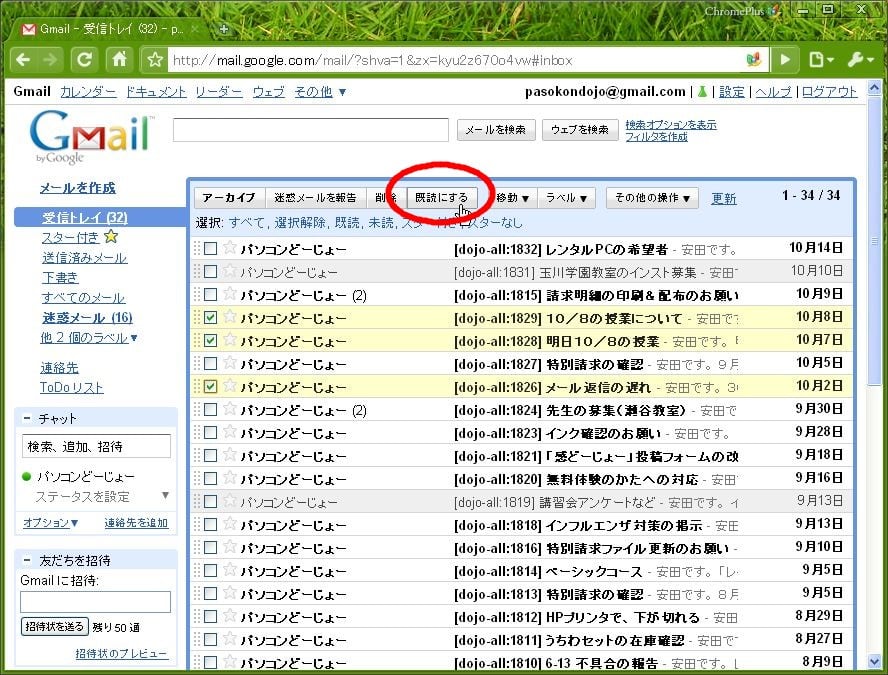Focus the Gmail search text box
Screen dimensions: 888x675
click(310, 130)
